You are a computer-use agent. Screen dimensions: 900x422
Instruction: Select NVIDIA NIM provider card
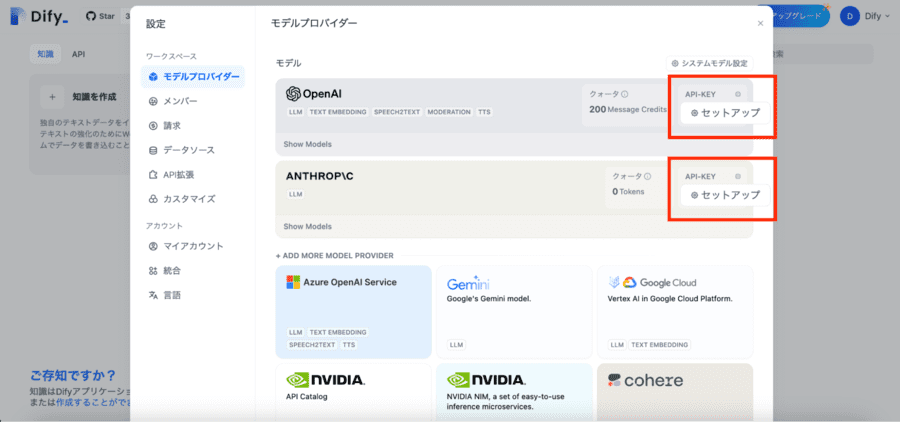point(514,392)
